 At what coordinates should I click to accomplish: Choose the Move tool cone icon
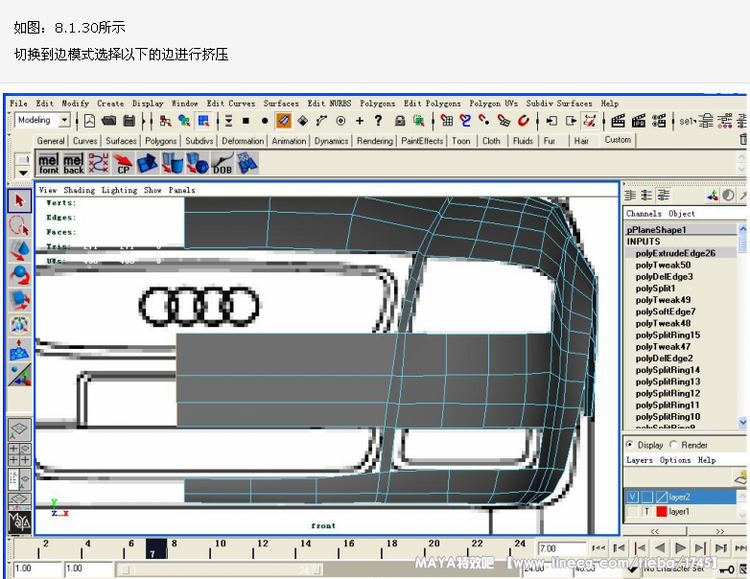point(20,251)
